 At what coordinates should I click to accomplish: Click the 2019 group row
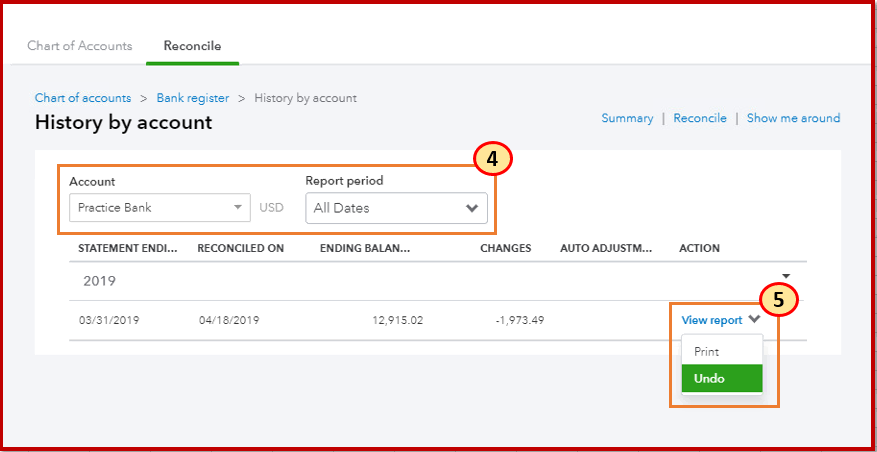pyautogui.click(x=438, y=281)
